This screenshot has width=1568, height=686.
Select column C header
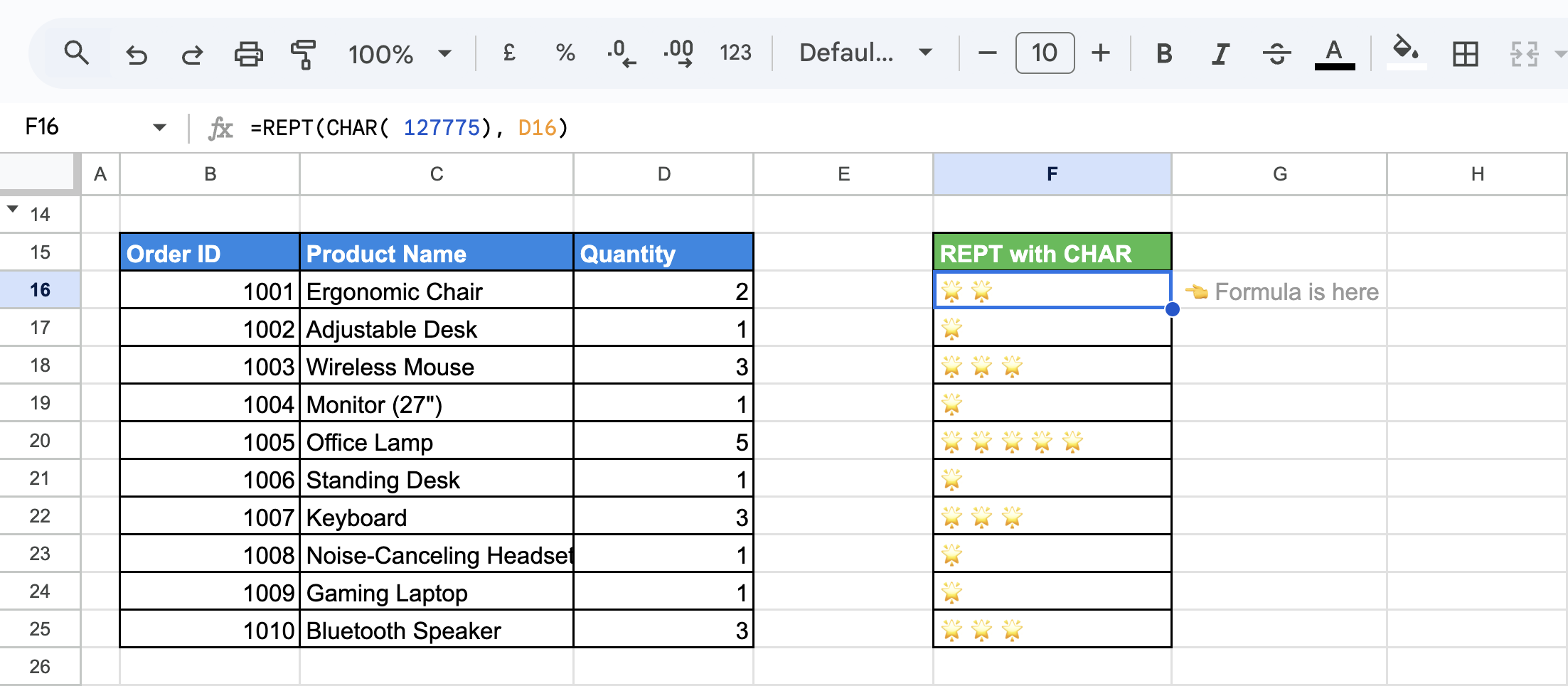[x=437, y=174]
